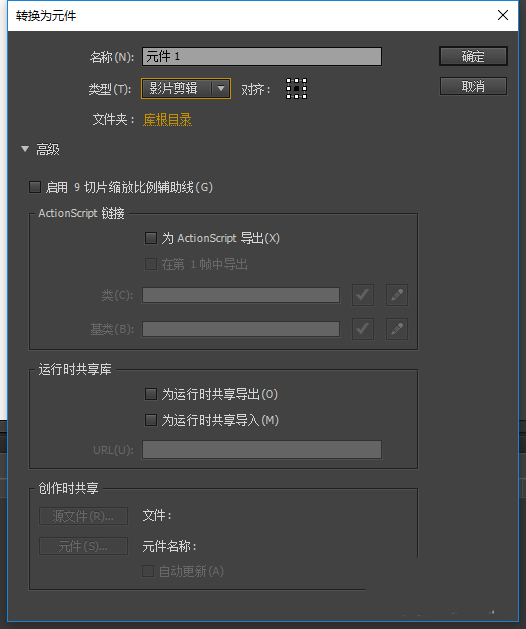Viewport: 526px width, 629px height.
Task: Check 为 ActionScript 导出 option
Action: click(151, 238)
